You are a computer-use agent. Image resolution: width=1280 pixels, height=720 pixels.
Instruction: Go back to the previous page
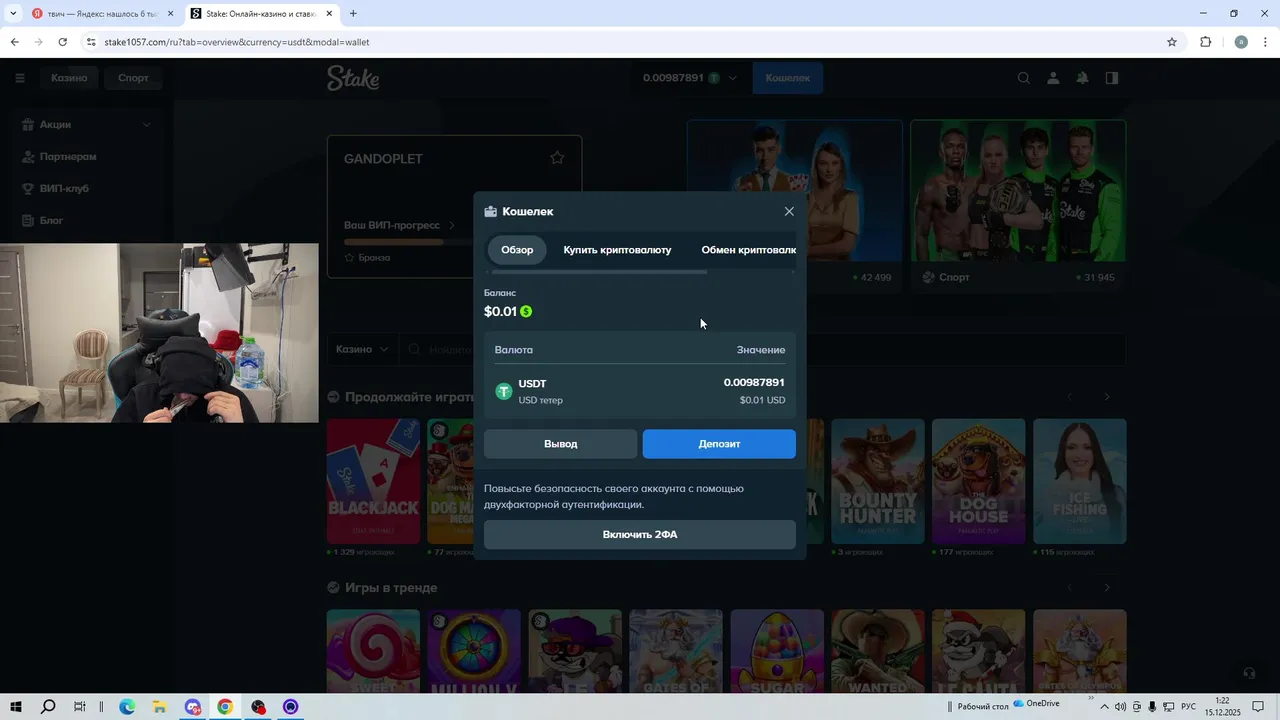point(14,42)
